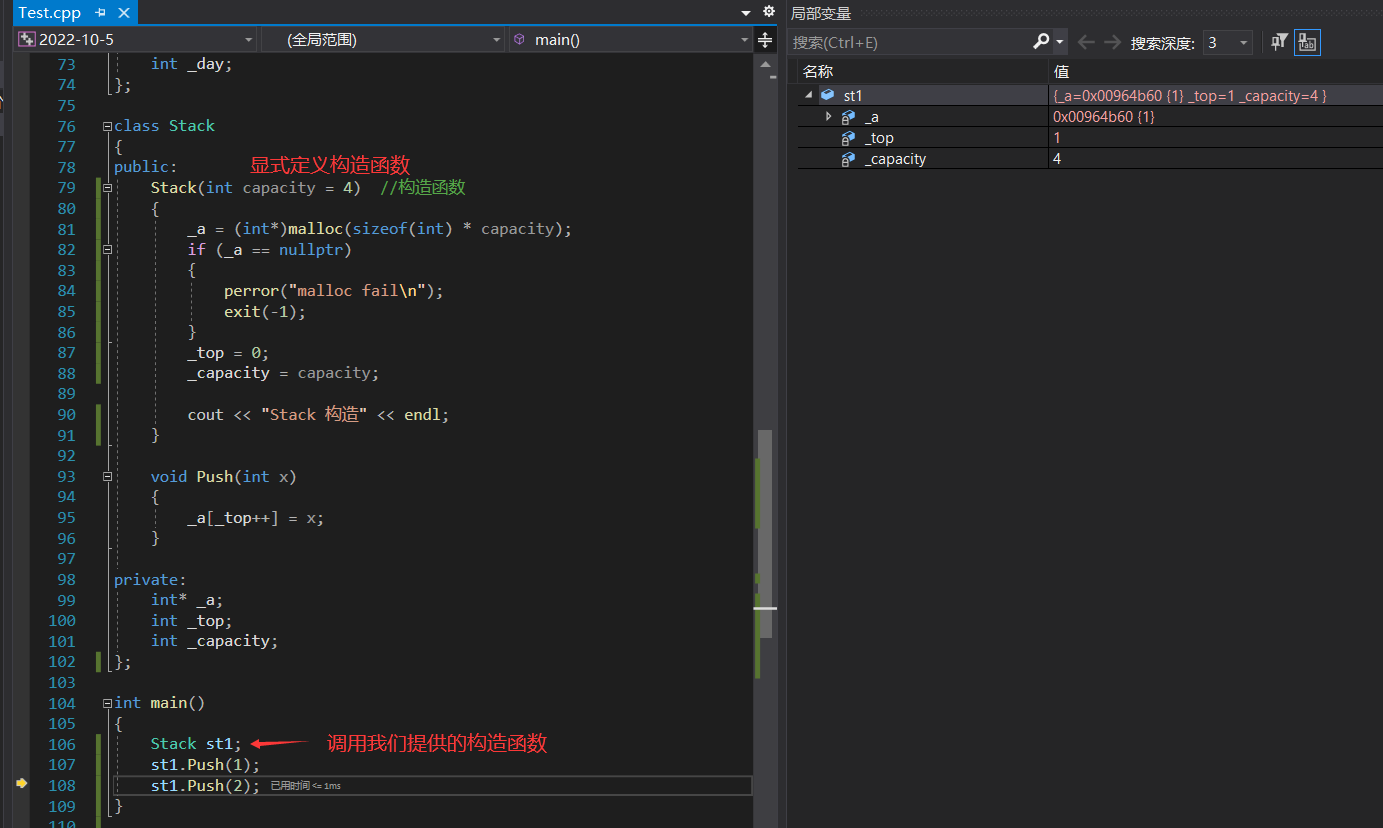Open the editor tab gear settings
Screen dimensions: 1383x828
click(x=768, y=12)
